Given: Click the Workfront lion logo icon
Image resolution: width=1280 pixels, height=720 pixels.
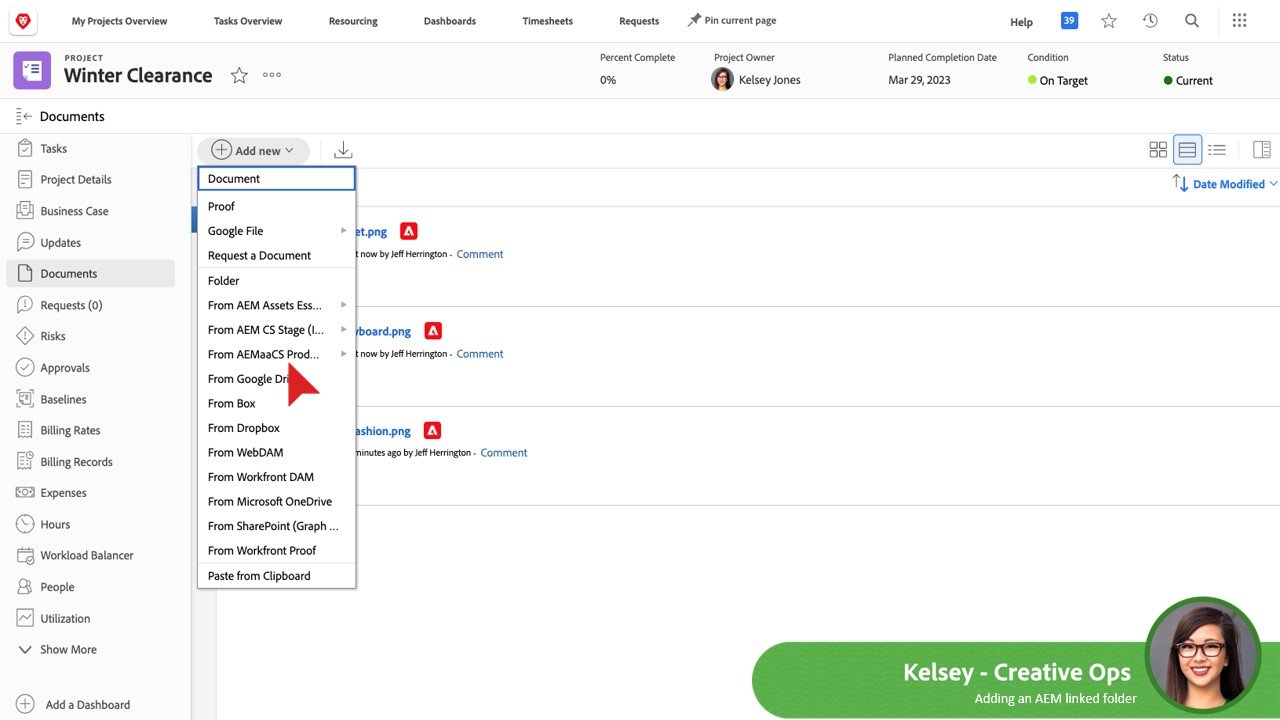Looking at the screenshot, I should [23, 20].
